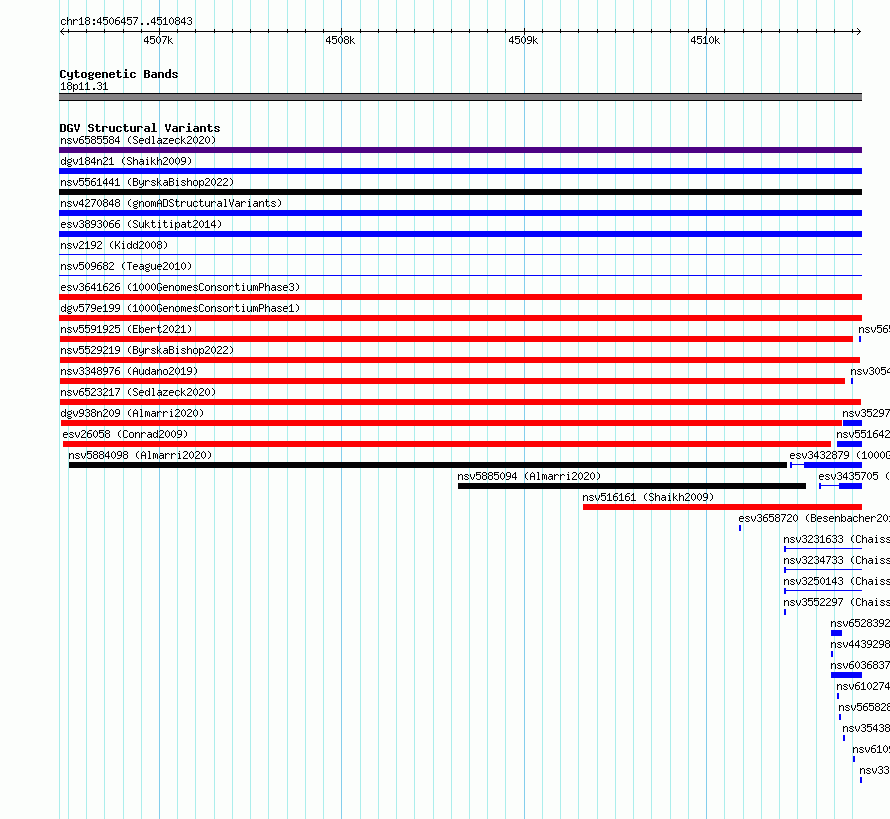This screenshot has width=890, height=819.
Task: Click the chr18:4506457..4510843 coordinate label
Action: pyautogui.click(x=126, y=21)
